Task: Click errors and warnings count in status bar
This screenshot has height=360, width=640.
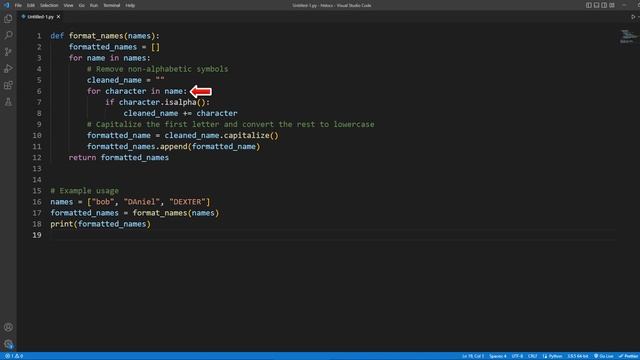Action: click(14, 356)
